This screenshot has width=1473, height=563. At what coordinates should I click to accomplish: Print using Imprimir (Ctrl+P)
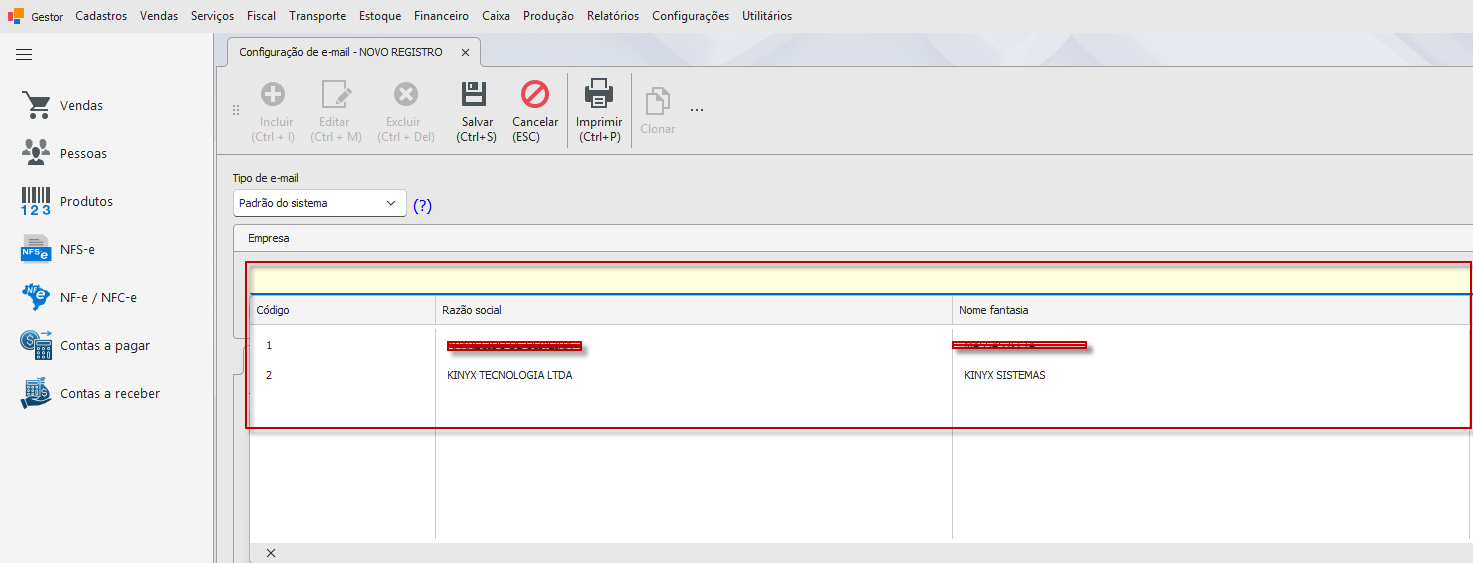pos(599,111)
